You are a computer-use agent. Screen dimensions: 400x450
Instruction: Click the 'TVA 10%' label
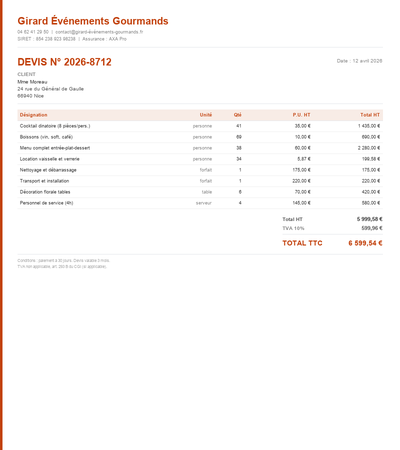click(x=293, y=228)
